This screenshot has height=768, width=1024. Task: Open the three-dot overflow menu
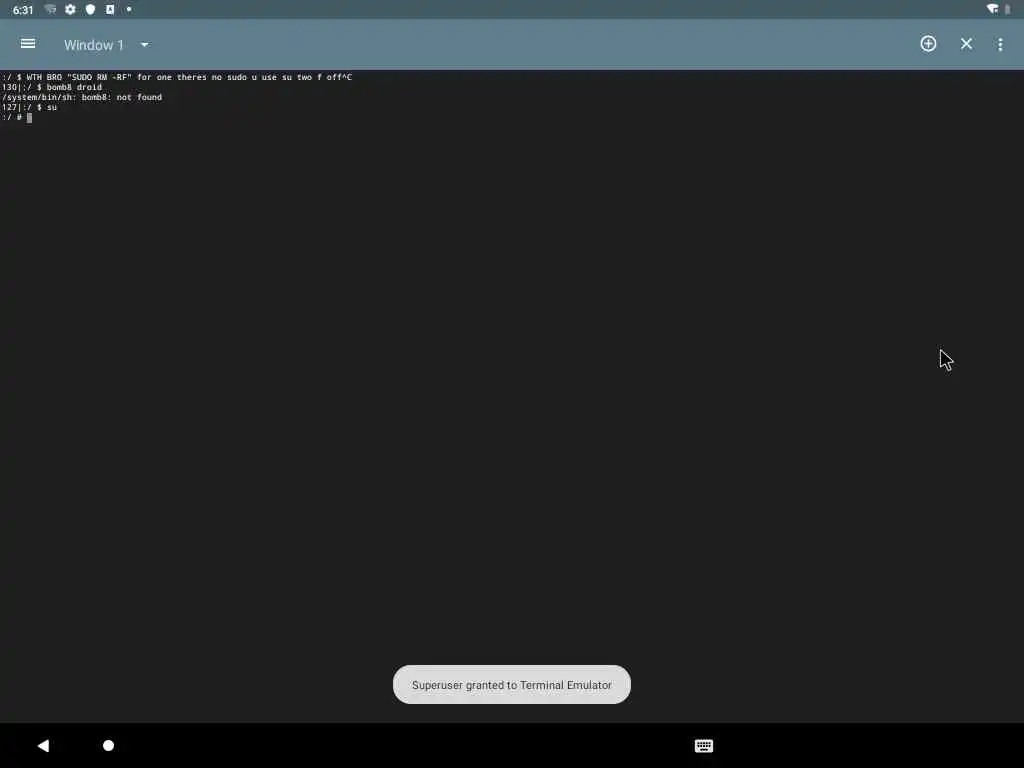[1000, 44]
